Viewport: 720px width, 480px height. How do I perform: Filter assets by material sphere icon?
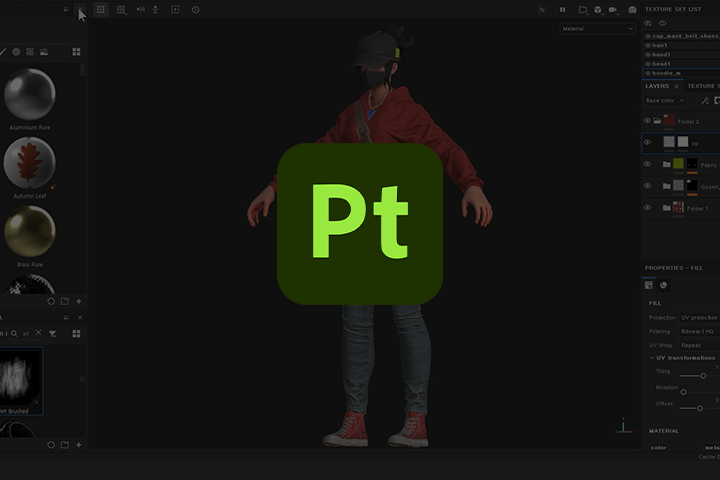click(x=16, y=52)
